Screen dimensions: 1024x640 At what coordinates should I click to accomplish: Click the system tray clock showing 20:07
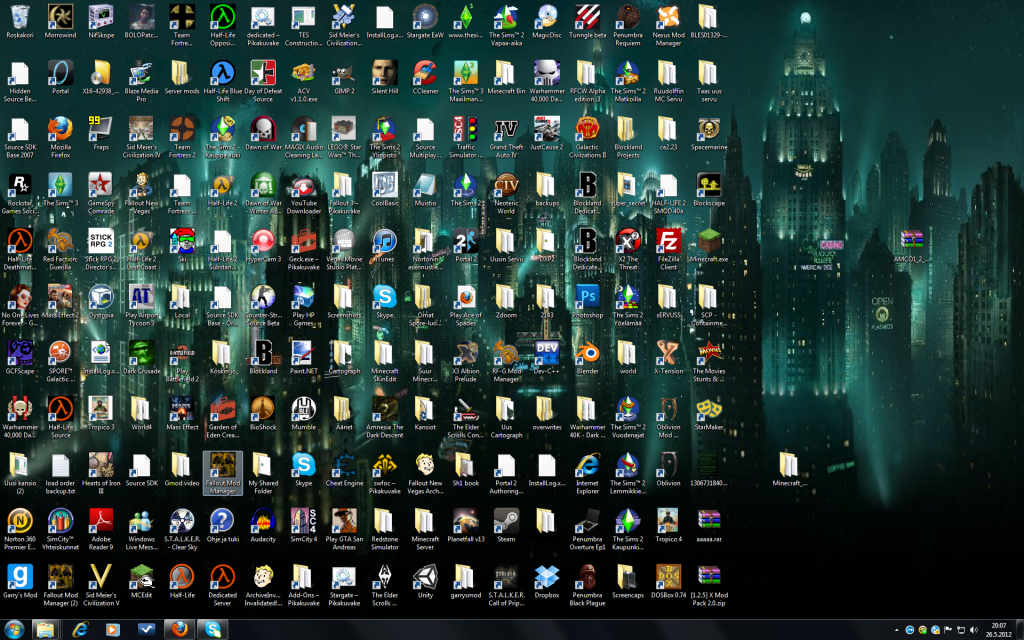(999, 630)
